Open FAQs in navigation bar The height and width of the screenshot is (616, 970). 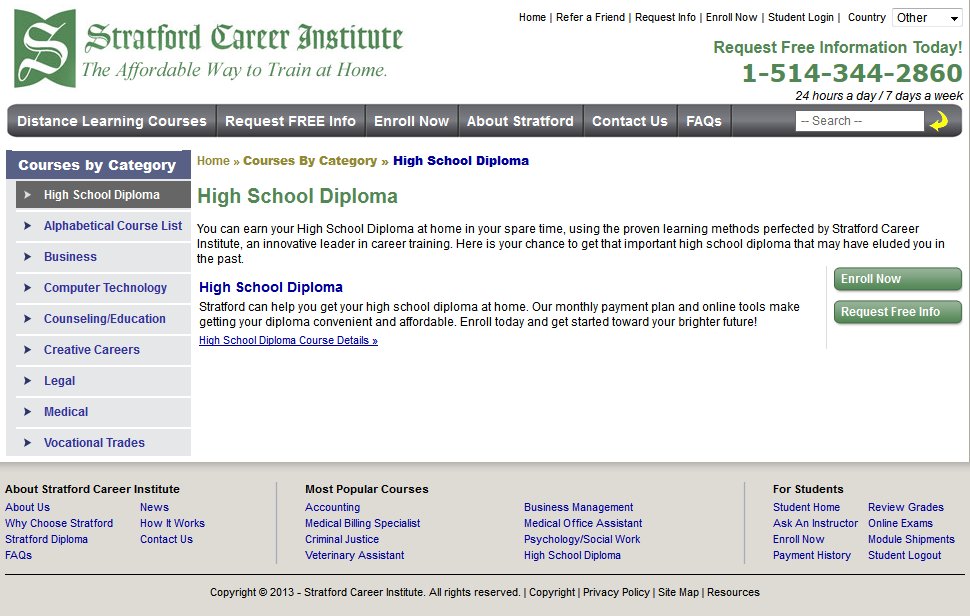[x=704, y=121]
